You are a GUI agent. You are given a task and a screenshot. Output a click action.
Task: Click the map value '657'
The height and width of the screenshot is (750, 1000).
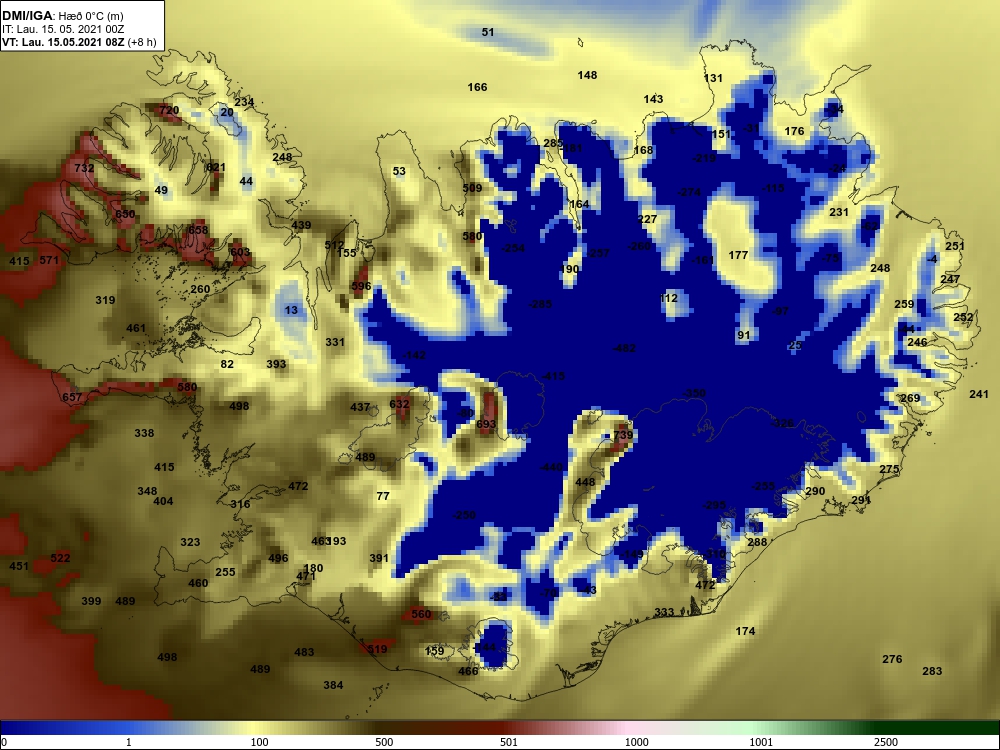point(72,397)
